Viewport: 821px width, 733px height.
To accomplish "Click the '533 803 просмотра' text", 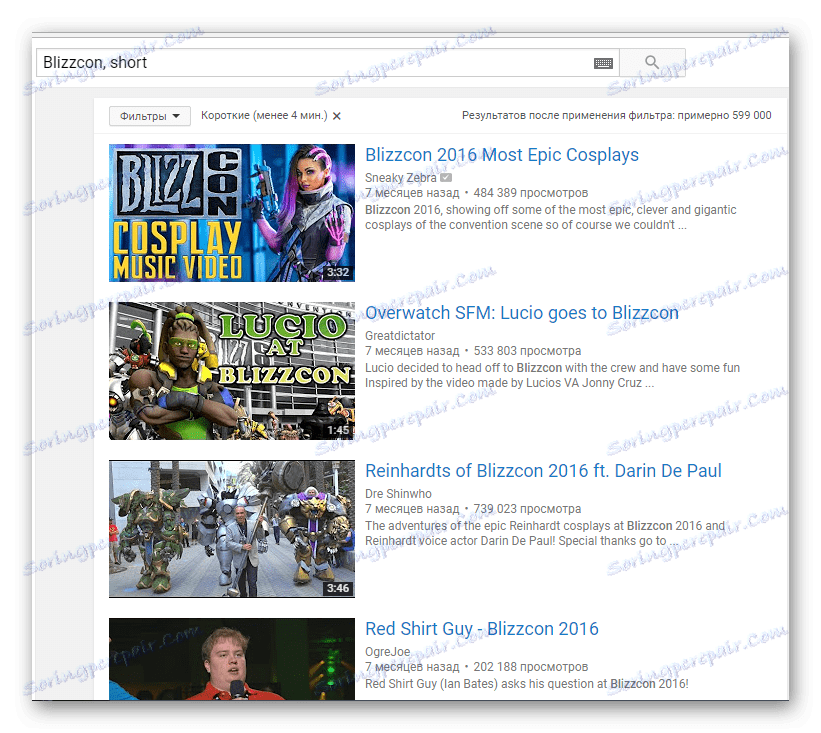I will 527,351.
